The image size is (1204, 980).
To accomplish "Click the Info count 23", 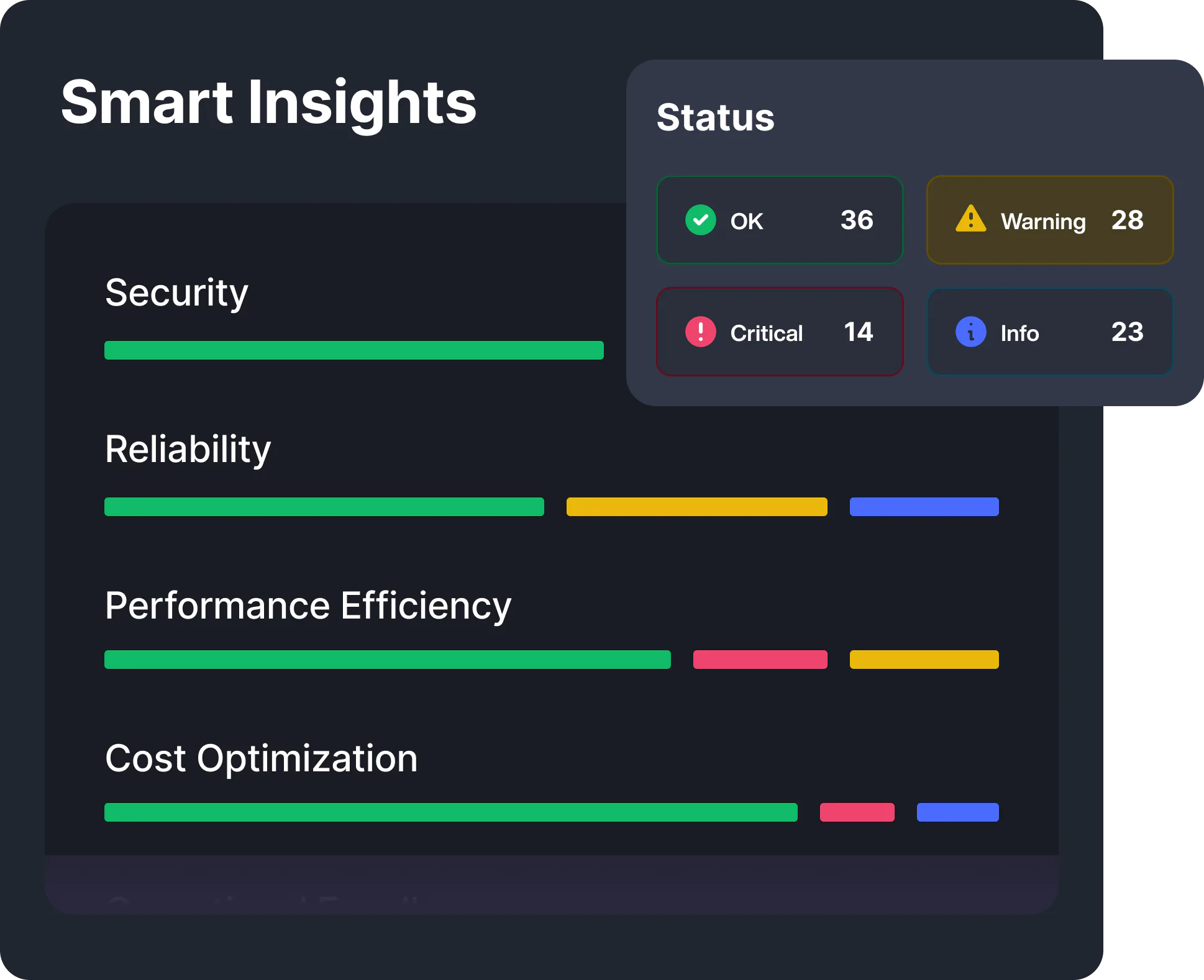I will 1127,332.
